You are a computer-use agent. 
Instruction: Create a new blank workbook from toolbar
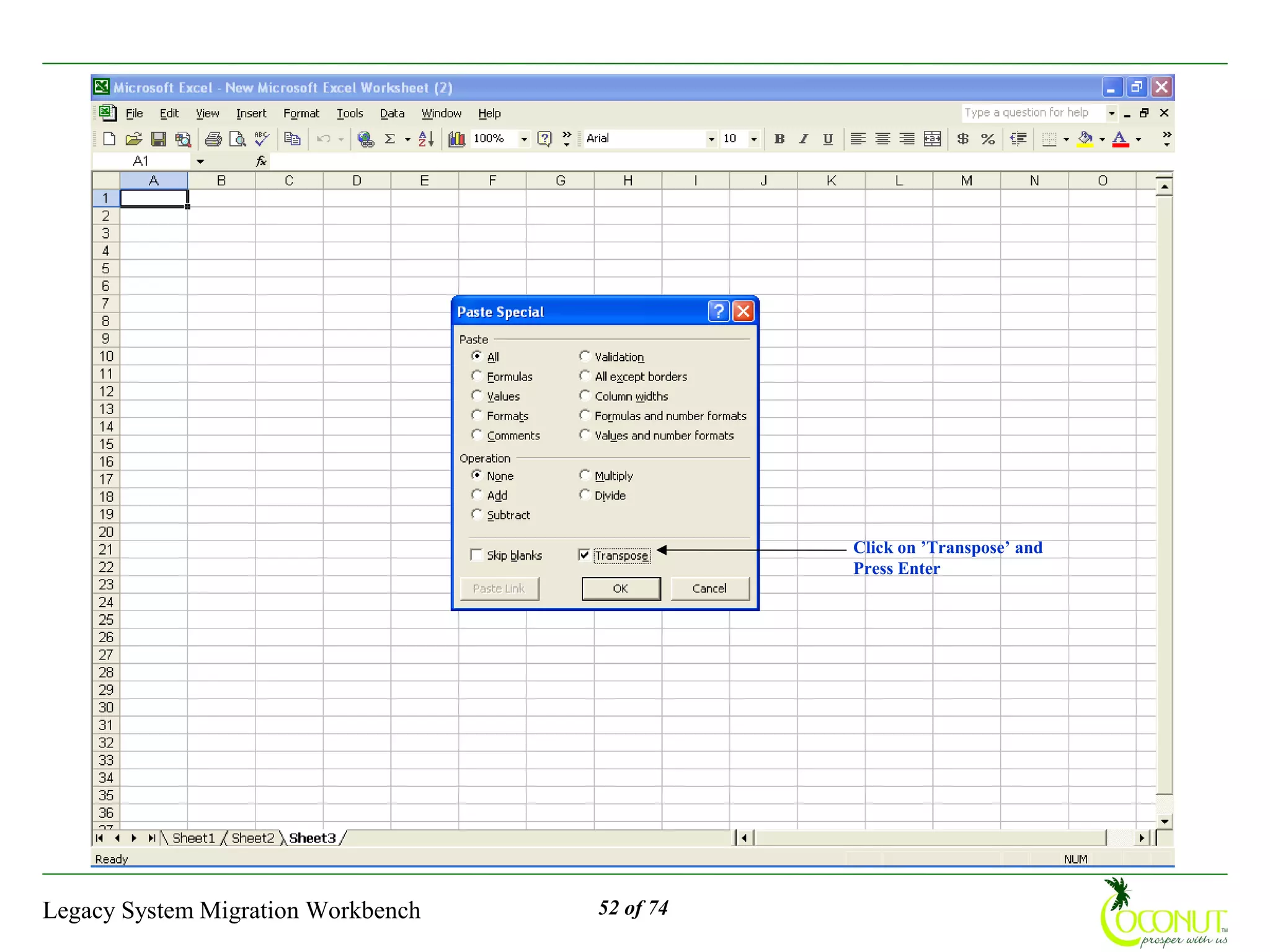tap(109, 139)
